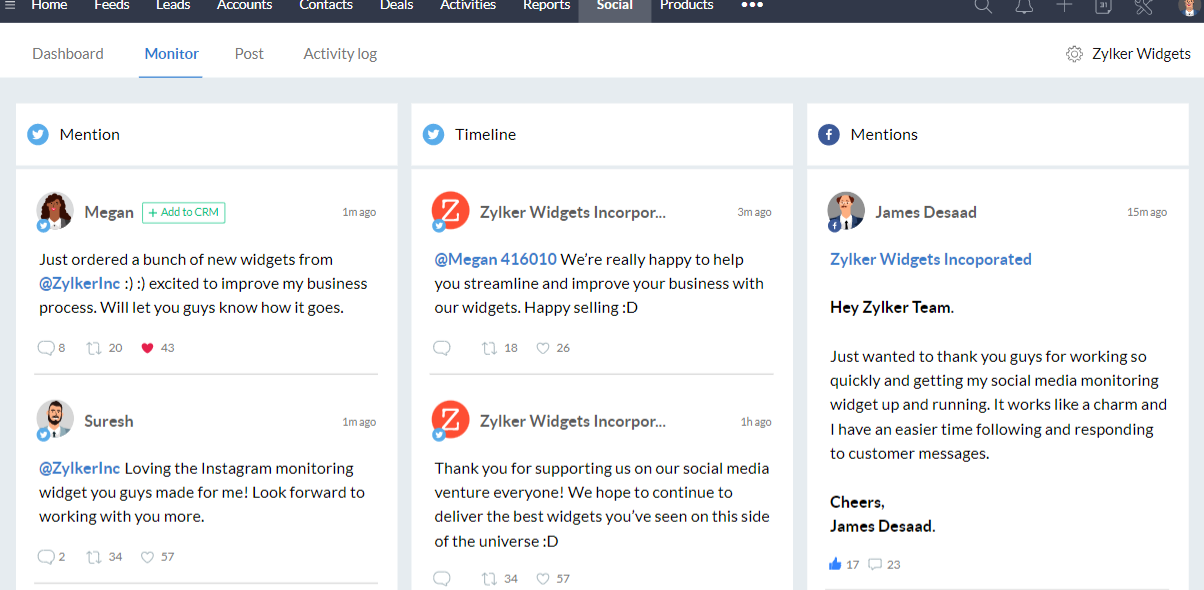This screenshot has width=1204, height=590.
Task: Open the Zylker Widgets brand settings
Action: coord(1141,54)
